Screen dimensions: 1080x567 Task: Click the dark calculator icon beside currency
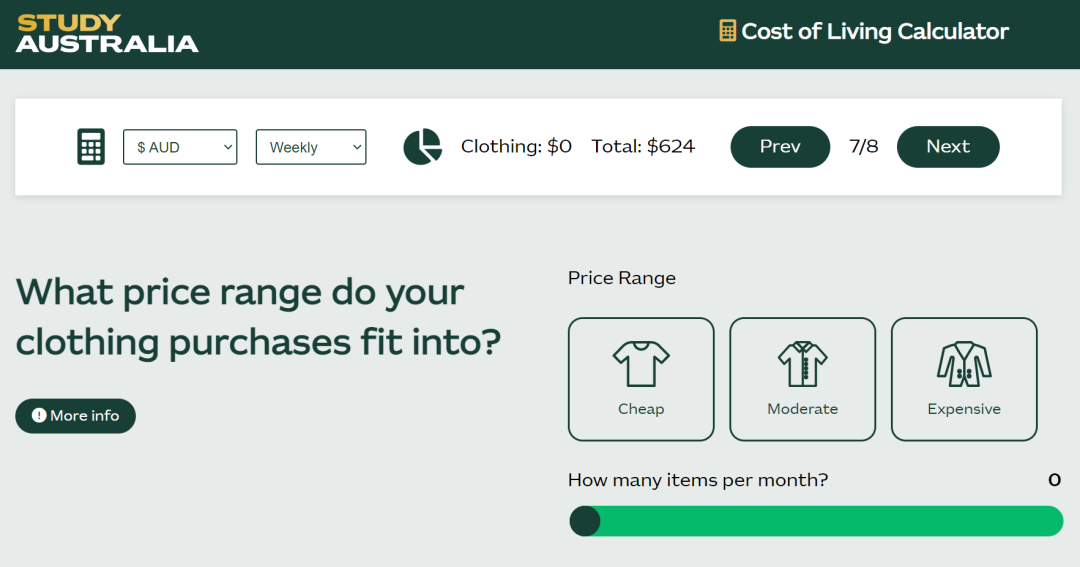pos(91,147)
